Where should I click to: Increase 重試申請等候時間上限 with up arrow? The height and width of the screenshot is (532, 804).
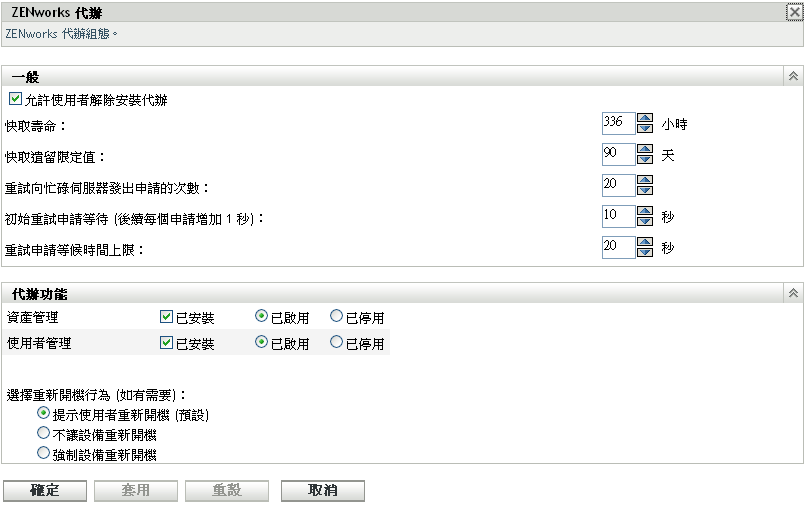645,242
